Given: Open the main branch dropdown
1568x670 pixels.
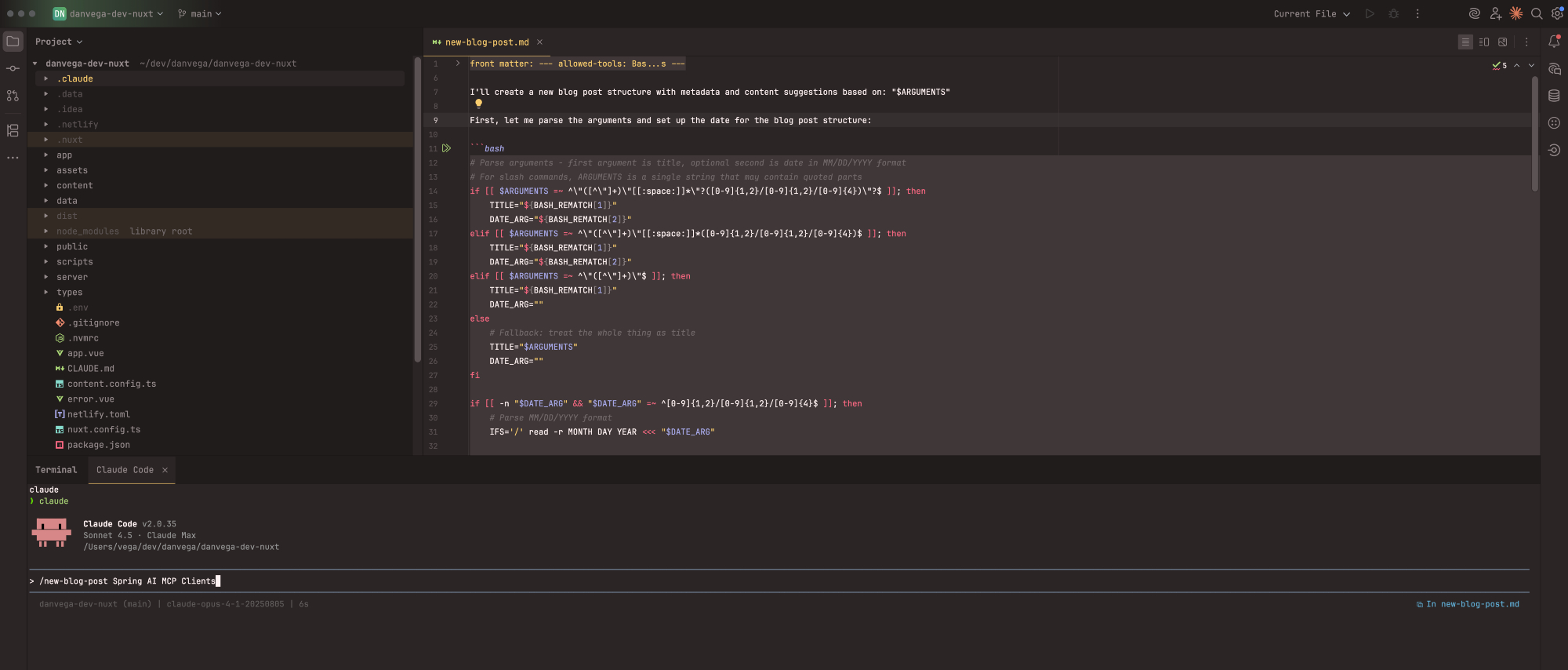Looking at the screenshot, I should pyautogui.click(x=200, y=14).
